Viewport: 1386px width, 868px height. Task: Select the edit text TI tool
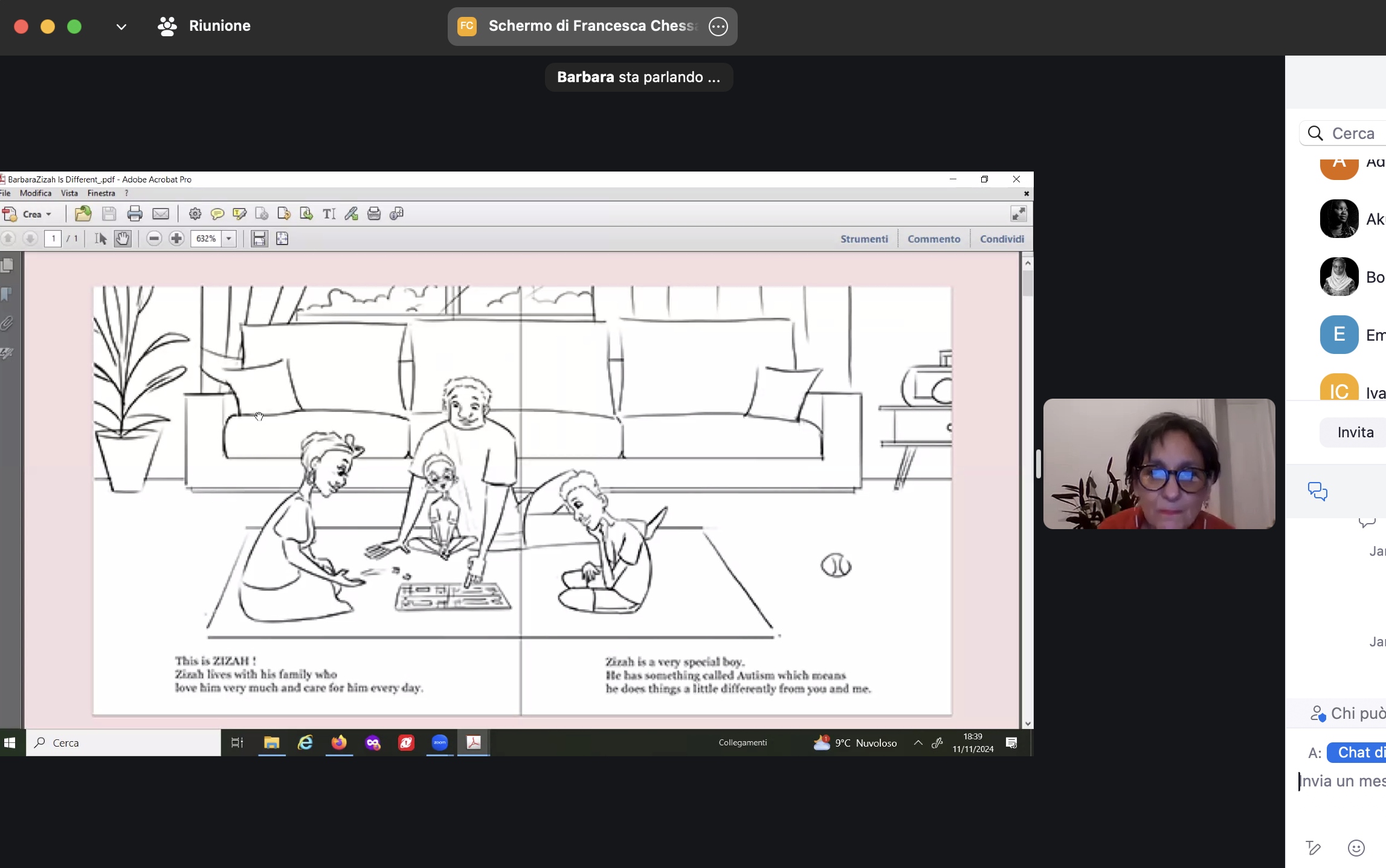[329, 213]
